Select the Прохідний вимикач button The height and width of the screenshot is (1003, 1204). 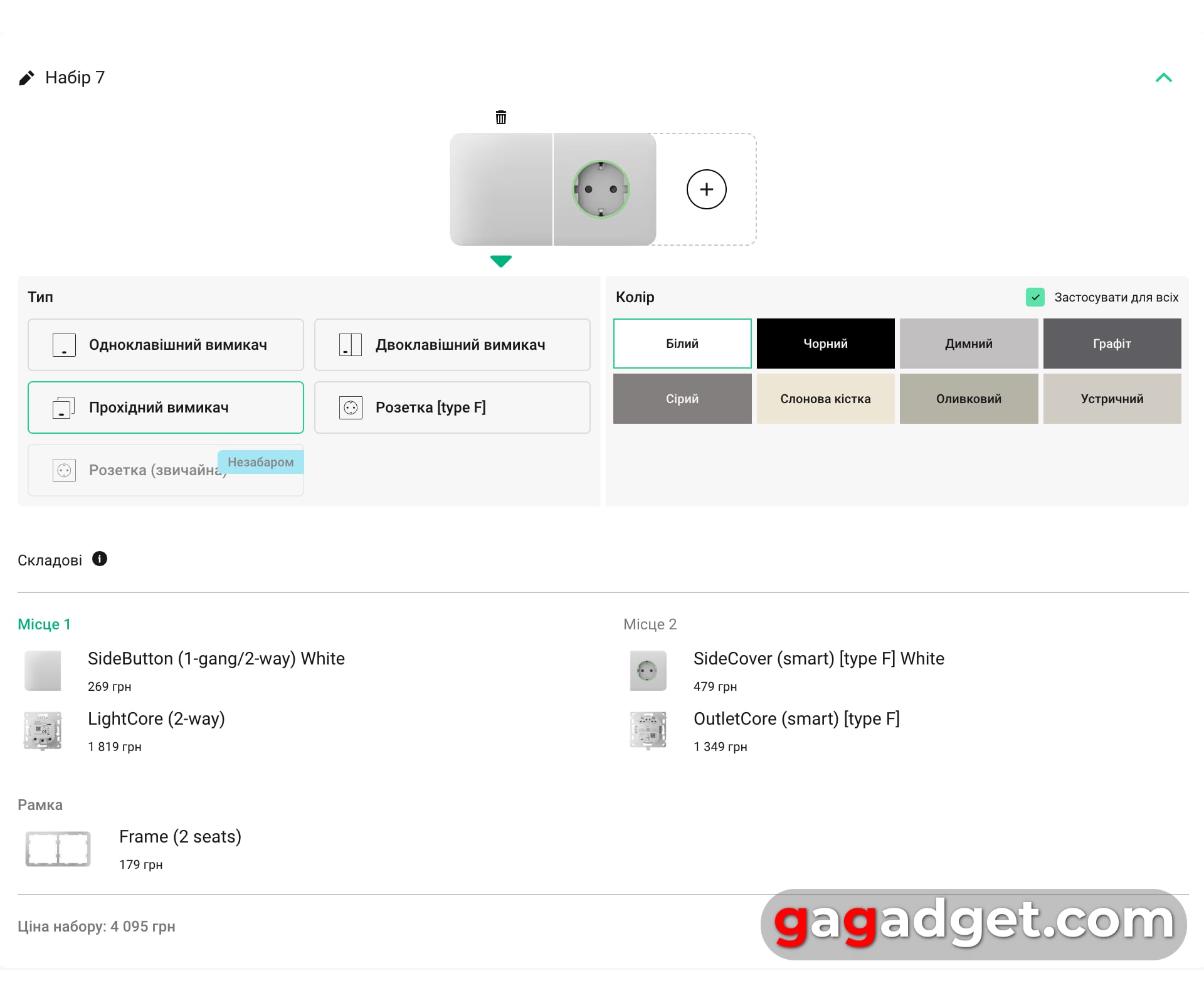click(x=166, y=407)
